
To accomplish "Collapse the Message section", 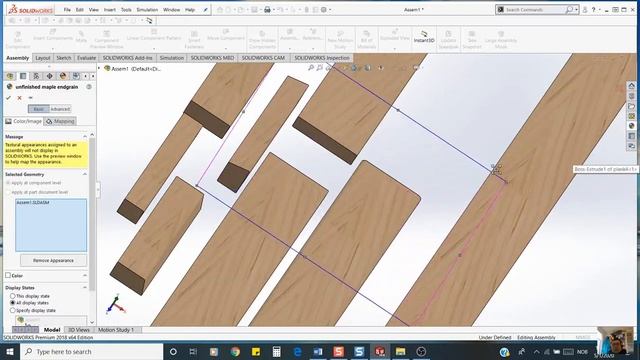I will 85,137.
